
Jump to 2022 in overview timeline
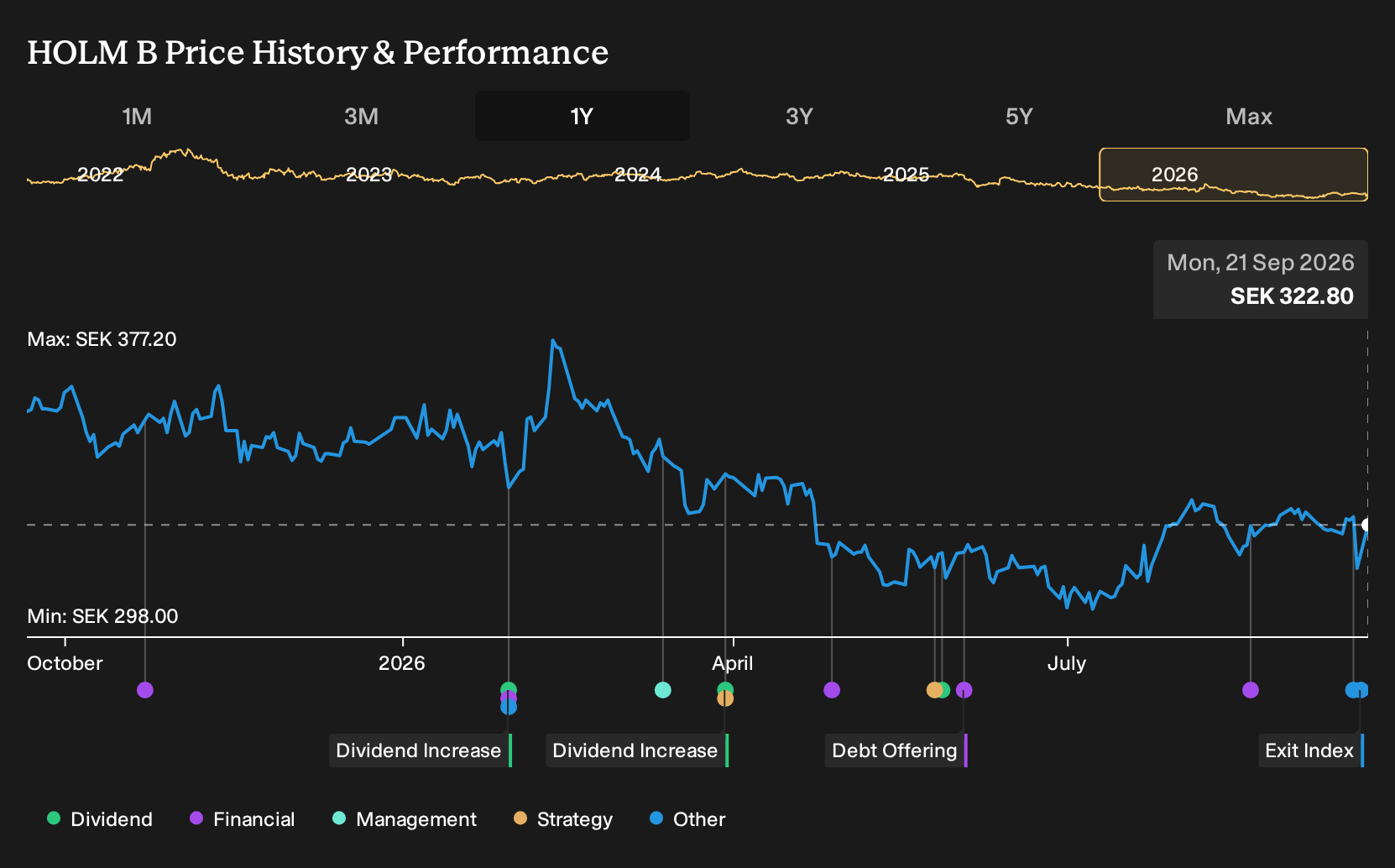click(100, 175)
